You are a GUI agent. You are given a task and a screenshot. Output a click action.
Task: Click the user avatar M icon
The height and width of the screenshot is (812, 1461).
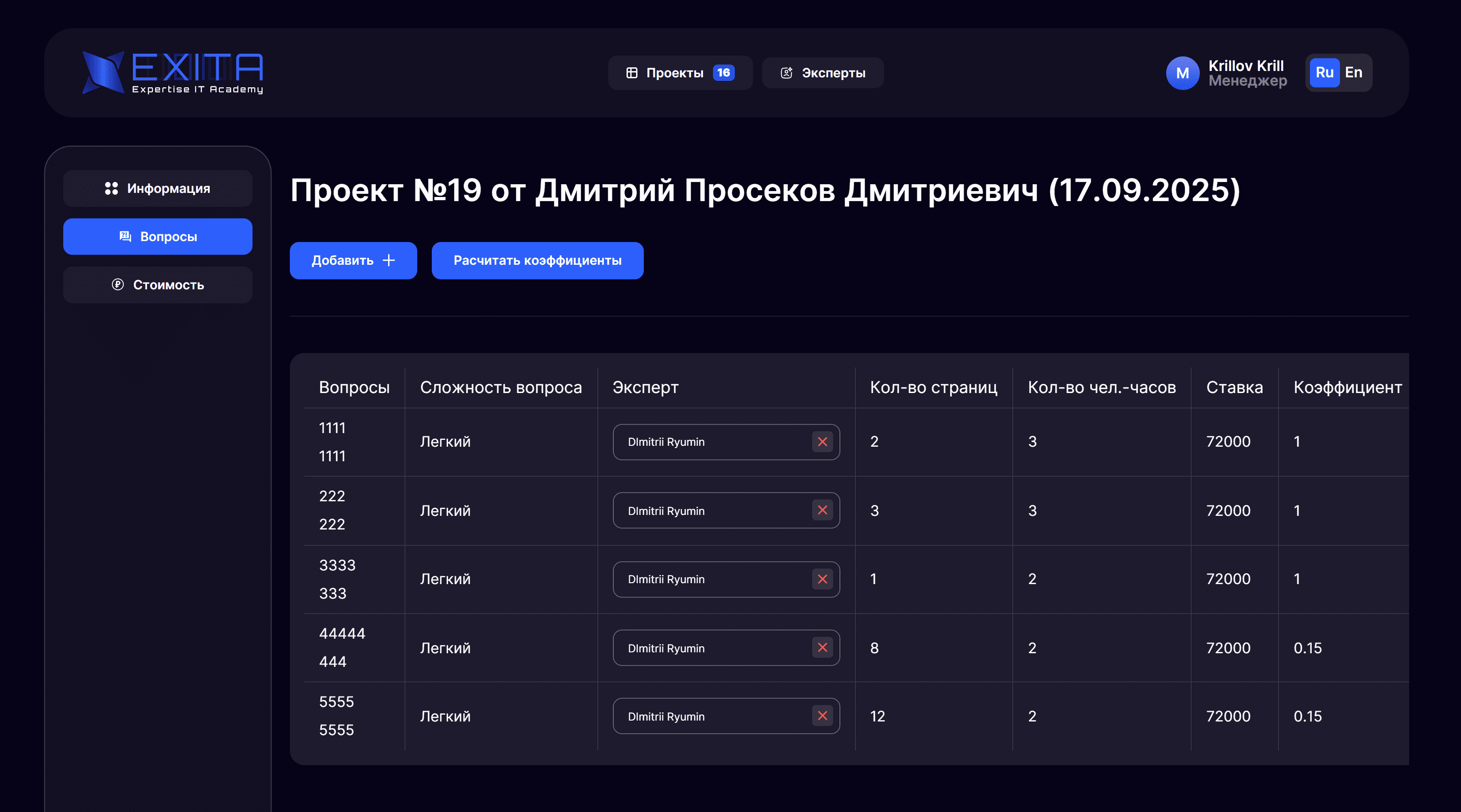(x=1182, y=73)
